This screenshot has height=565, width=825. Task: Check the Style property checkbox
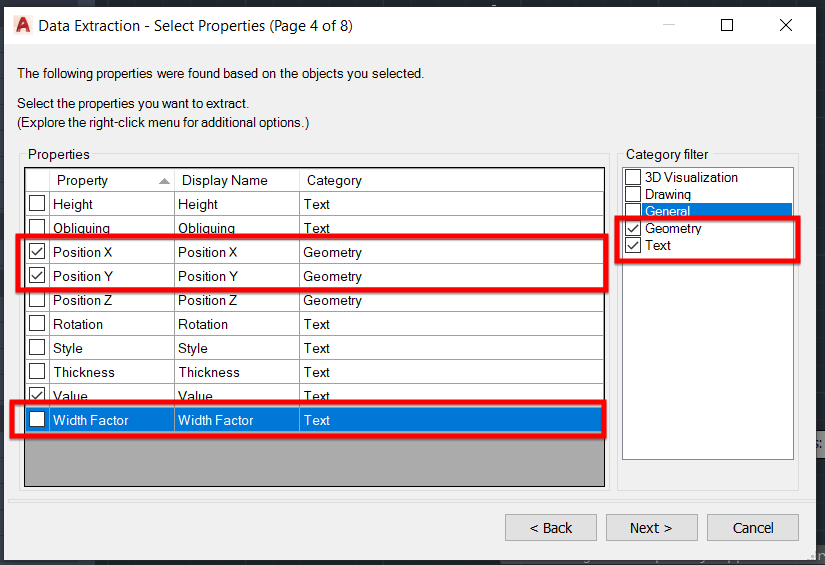pos(37,348)
